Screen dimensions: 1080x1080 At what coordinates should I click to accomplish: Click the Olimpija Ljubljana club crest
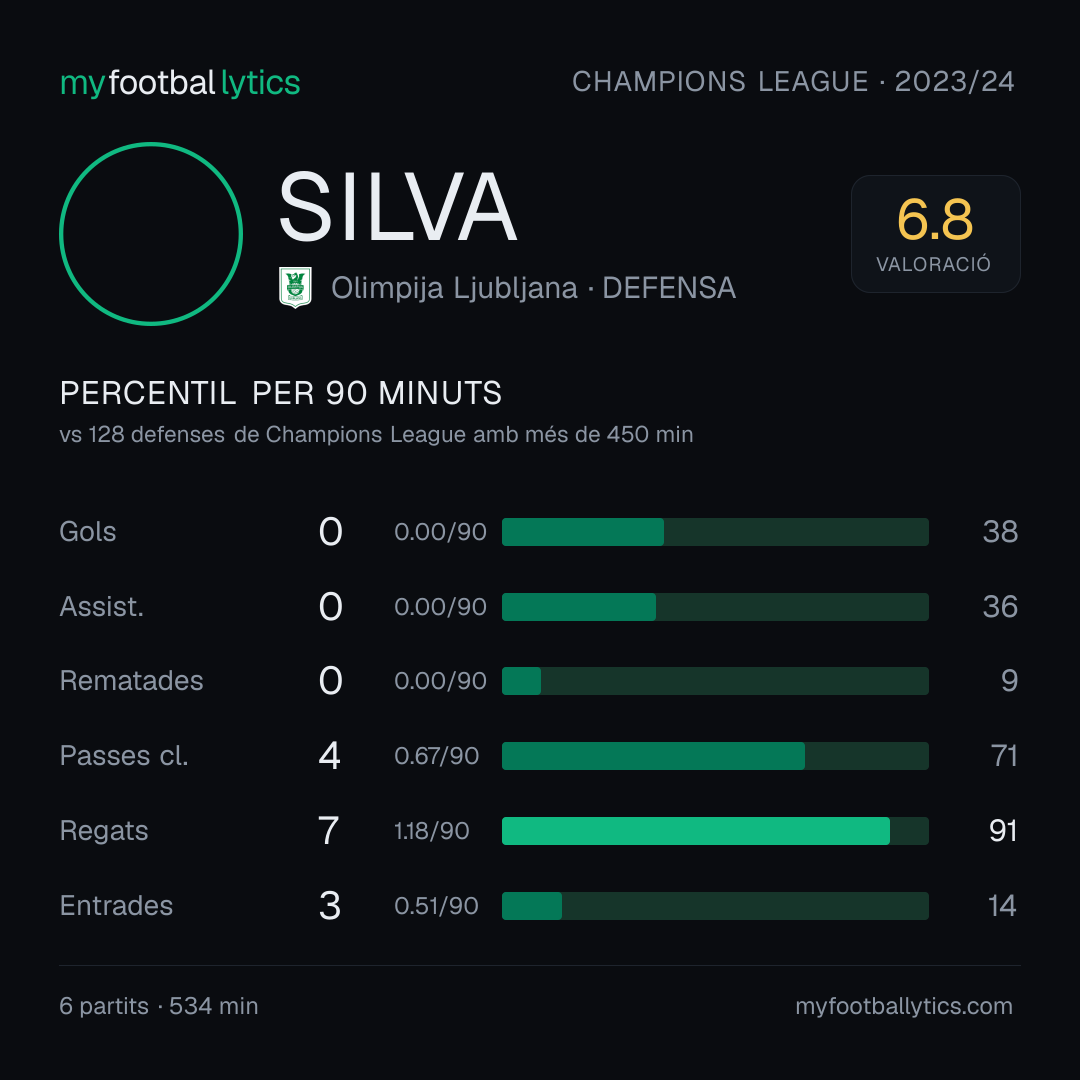point(295,287)
